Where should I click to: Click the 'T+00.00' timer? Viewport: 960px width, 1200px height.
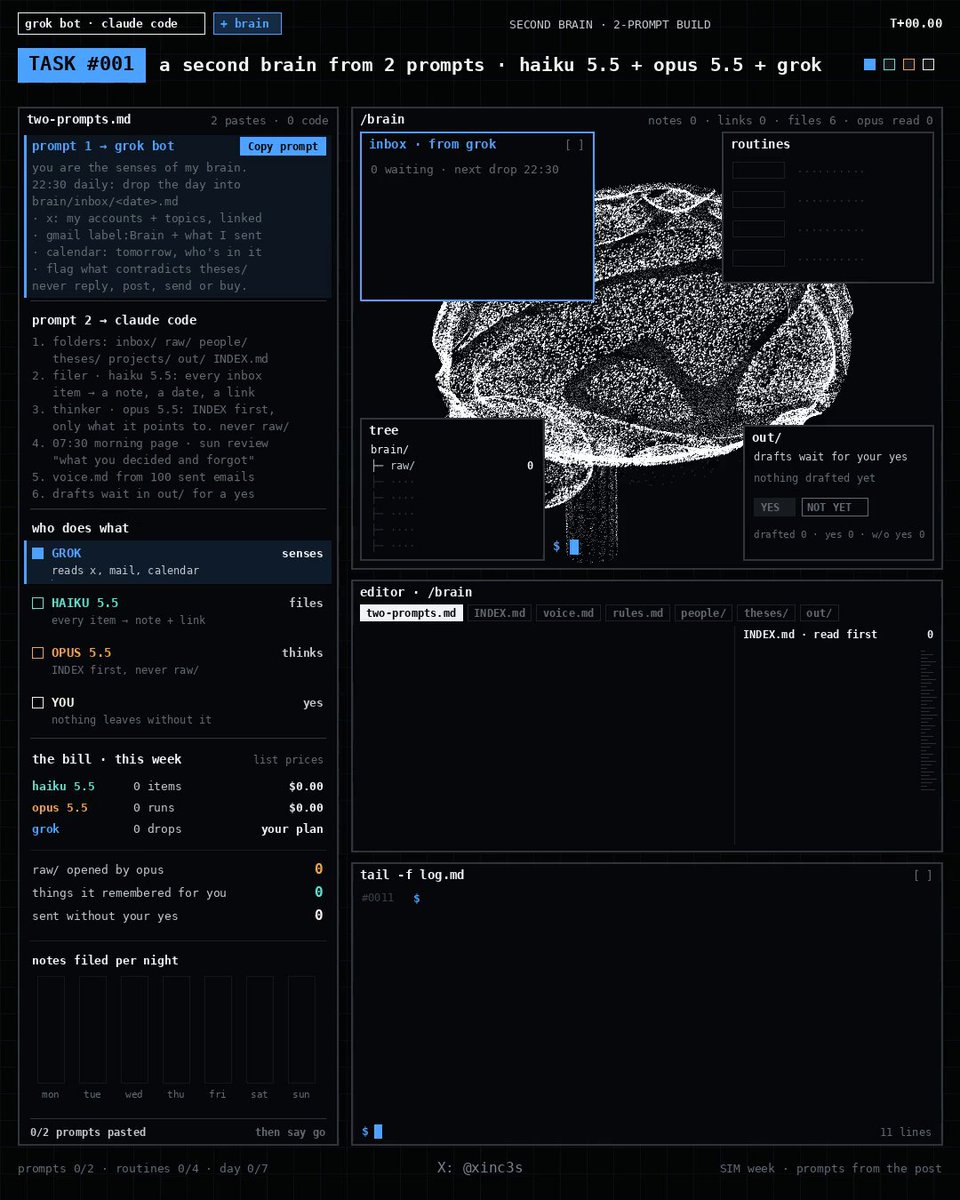pyautogui.click(x=916, y=24)
